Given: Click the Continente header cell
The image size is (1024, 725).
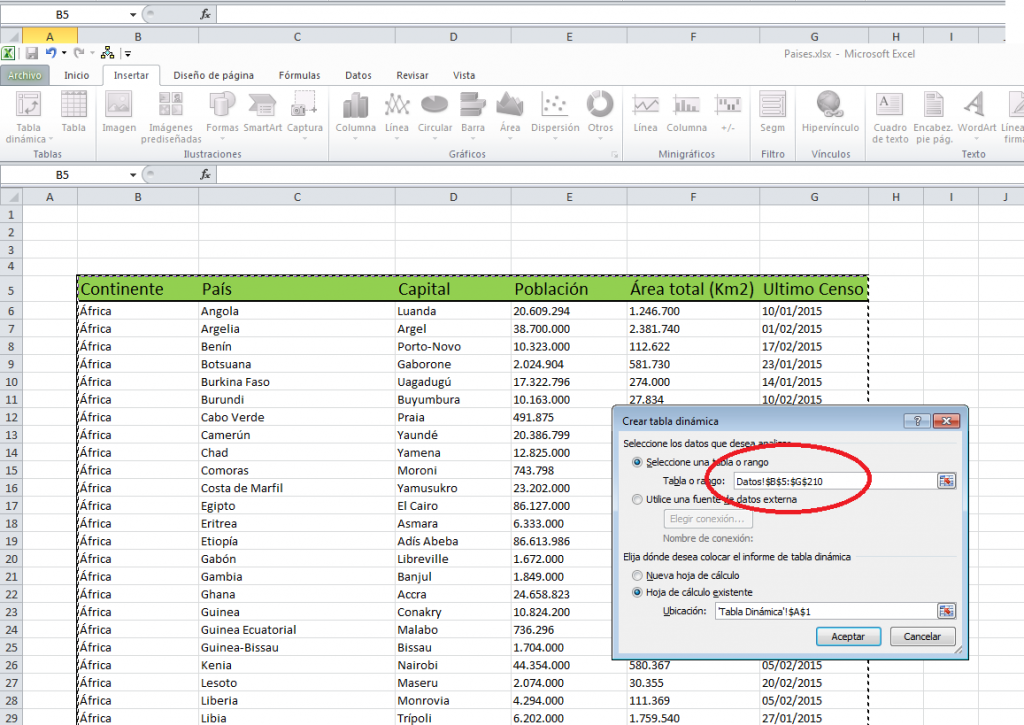Looking at the screenshot, I should coord(138,289).
